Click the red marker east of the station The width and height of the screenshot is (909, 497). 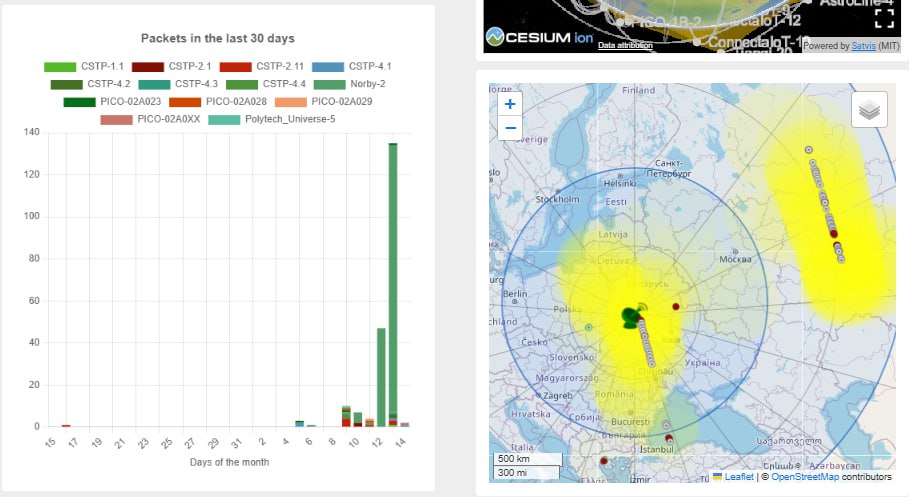675,306
